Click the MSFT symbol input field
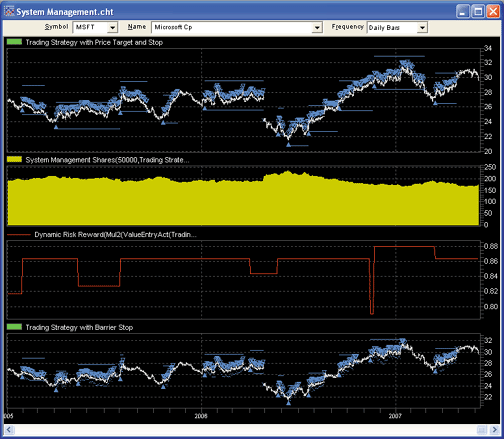Image resolution: width=504 pixels, height=439 pixels. [90, 27]
